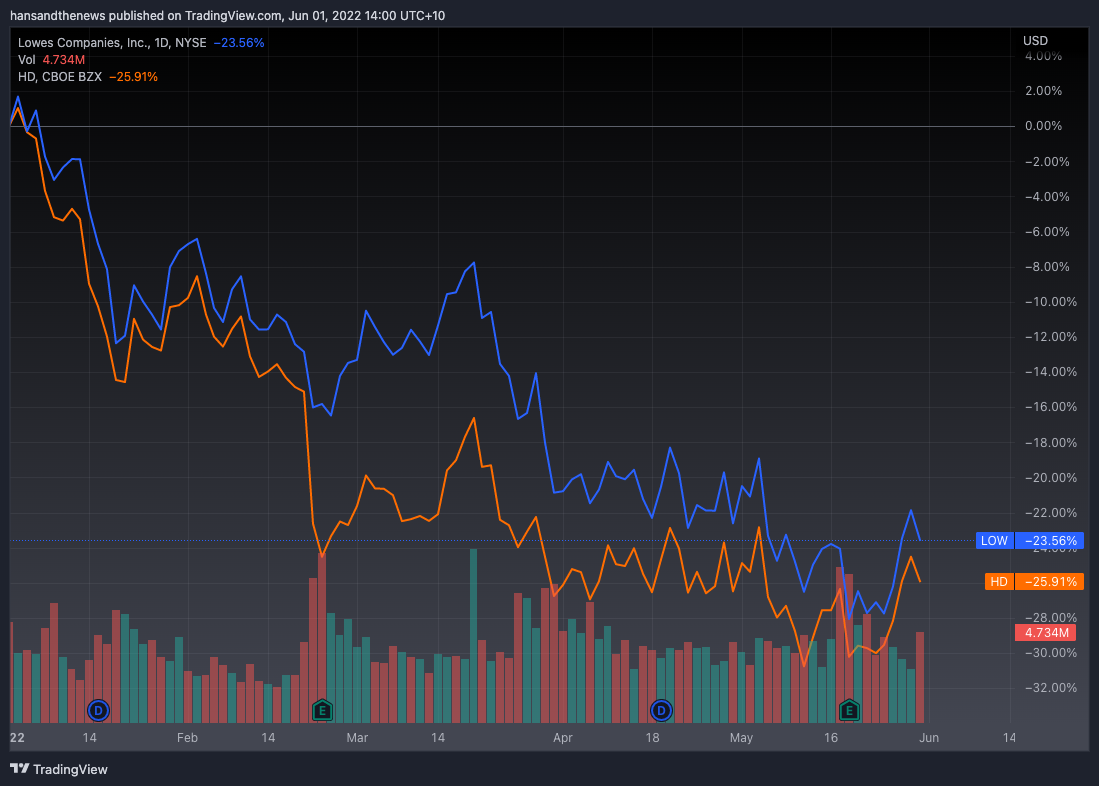The image size is (1099, 786).
Task: Select the blue LOW series label
Action: 994,541
